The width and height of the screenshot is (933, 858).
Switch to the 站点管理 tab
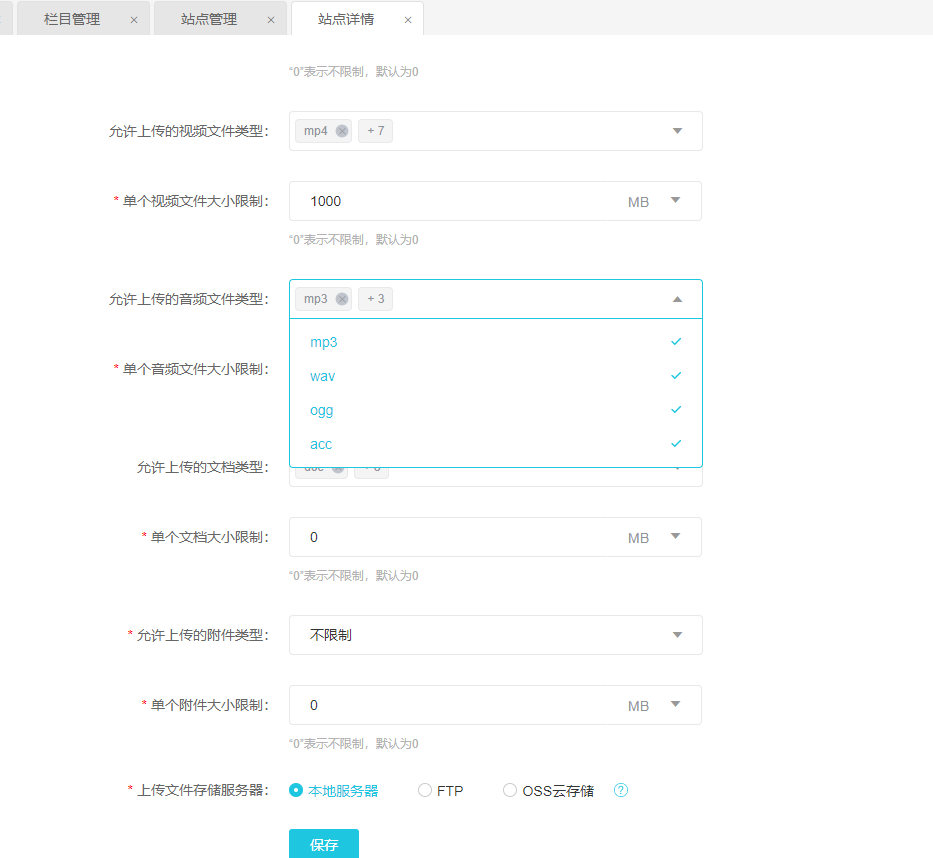point(209,19)
